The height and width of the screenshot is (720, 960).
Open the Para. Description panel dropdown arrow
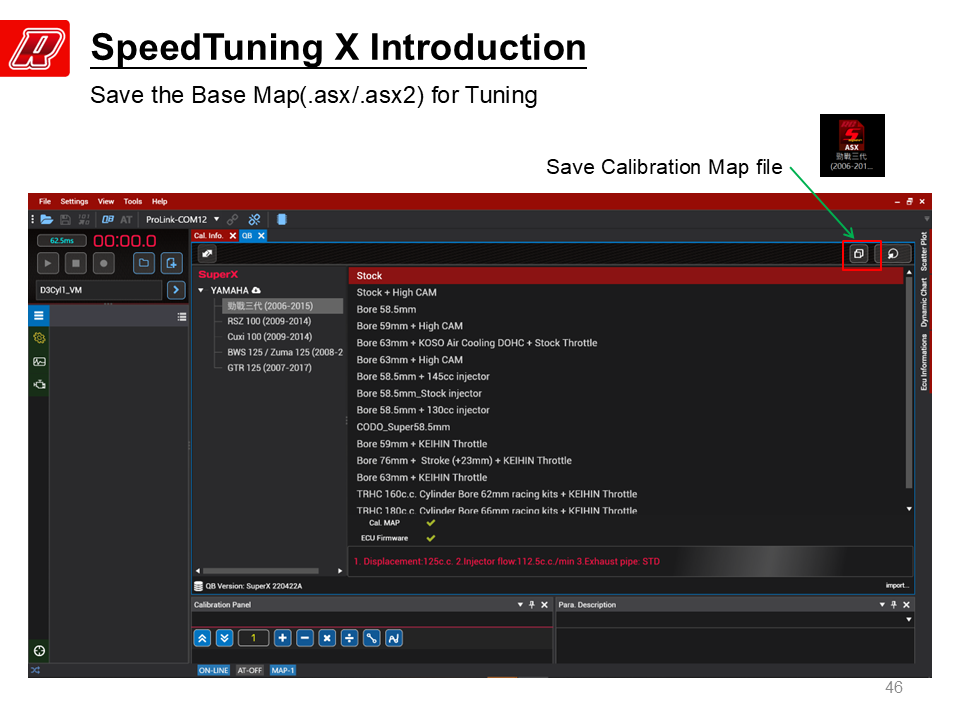coord(882,604)
